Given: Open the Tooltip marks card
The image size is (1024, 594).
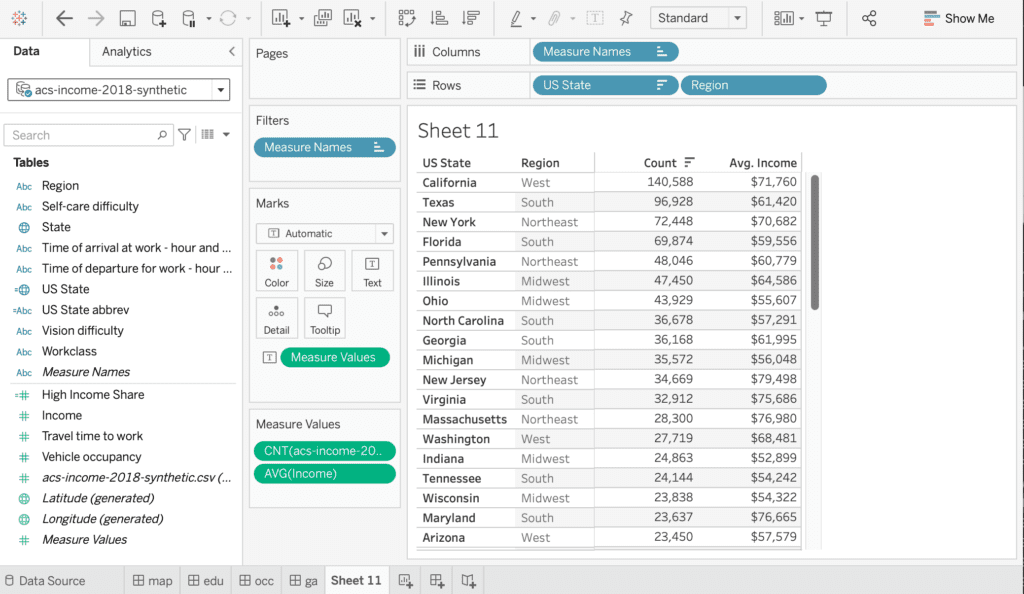Looking at the screenshot, I should tap(325, 318).
